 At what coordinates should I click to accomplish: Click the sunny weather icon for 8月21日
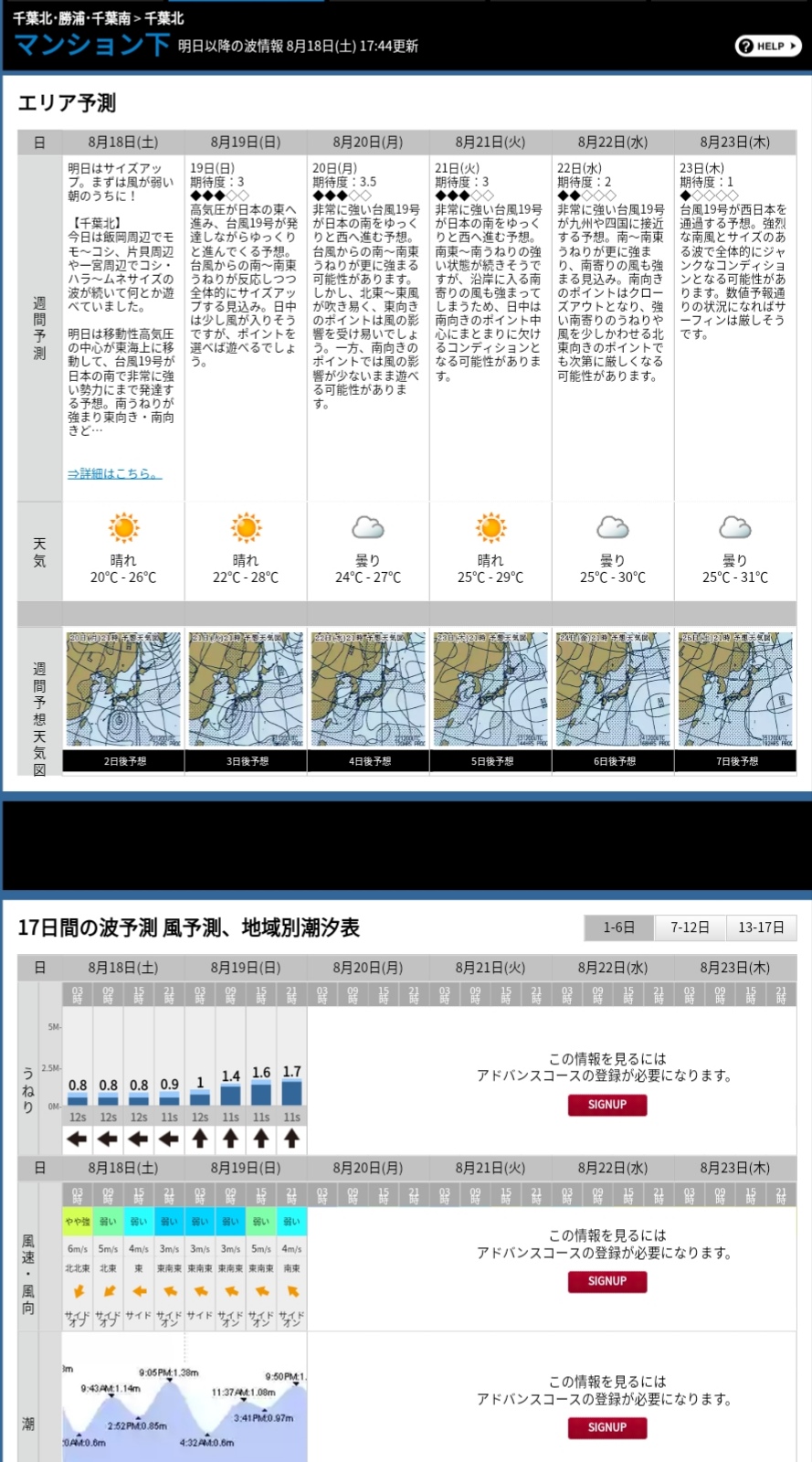click(x=490, y=528)
